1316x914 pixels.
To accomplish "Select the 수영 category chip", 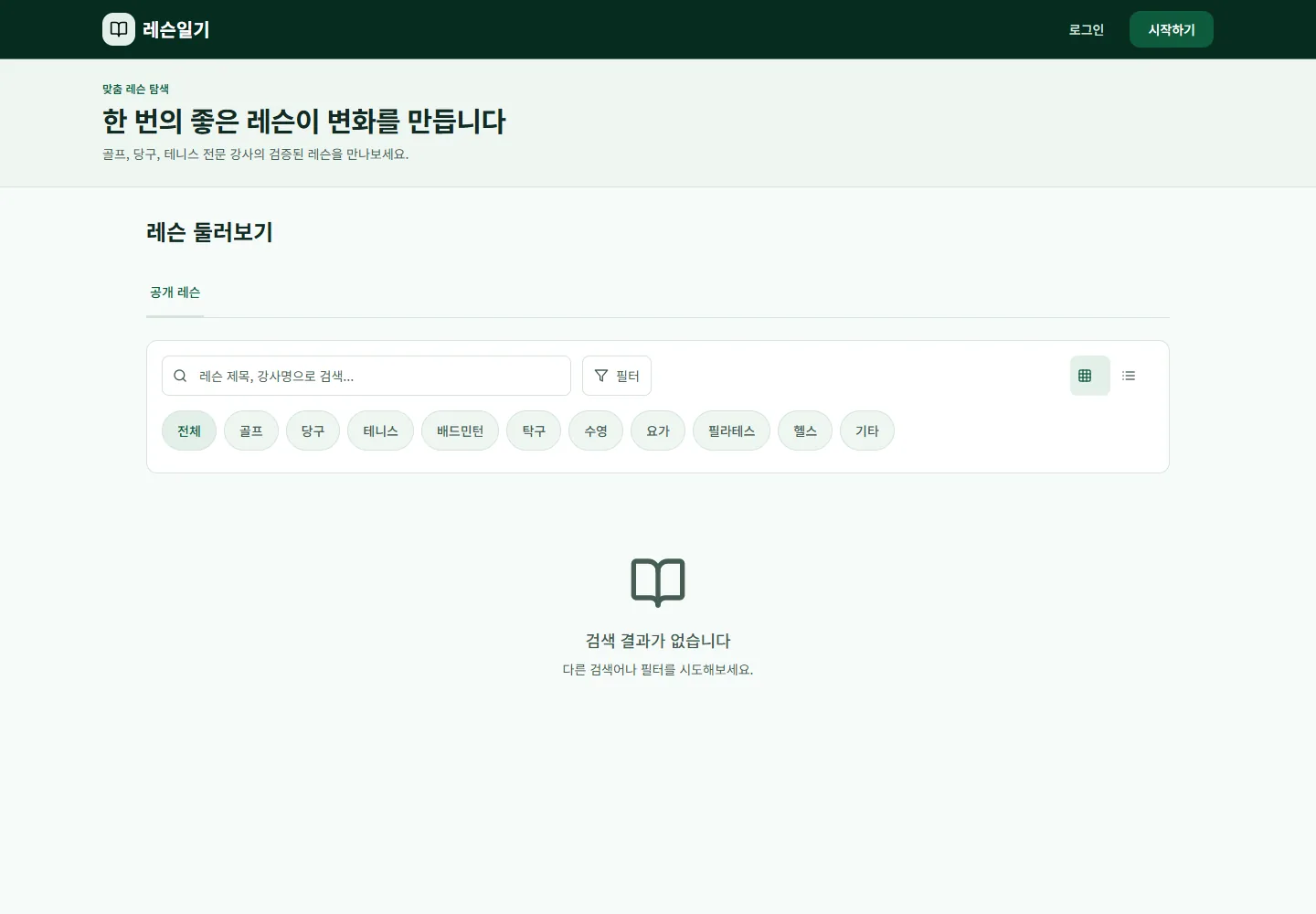I will (x=596, y=430).
